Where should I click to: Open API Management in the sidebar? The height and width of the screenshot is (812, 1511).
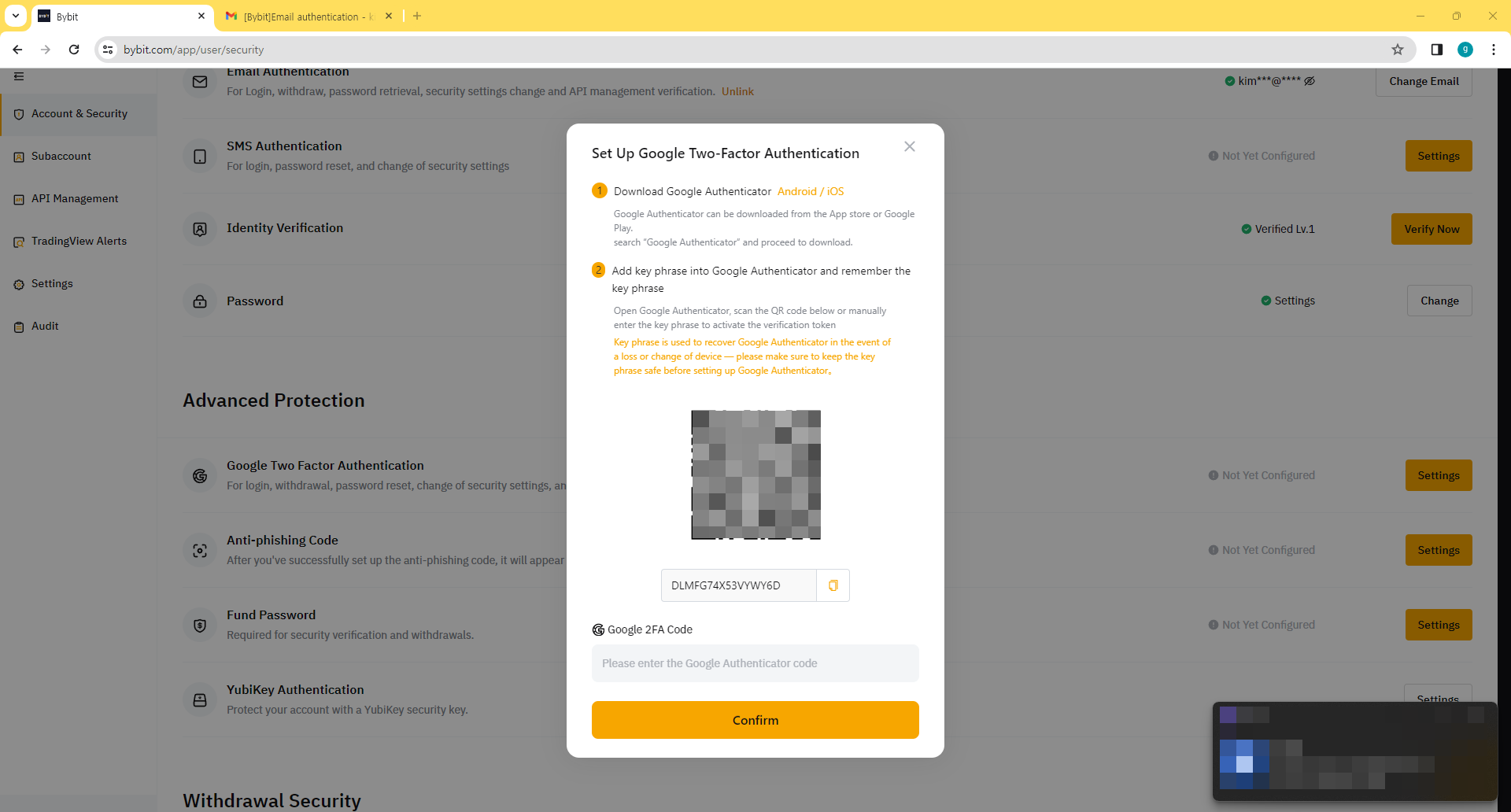click(x=75, y=199)
